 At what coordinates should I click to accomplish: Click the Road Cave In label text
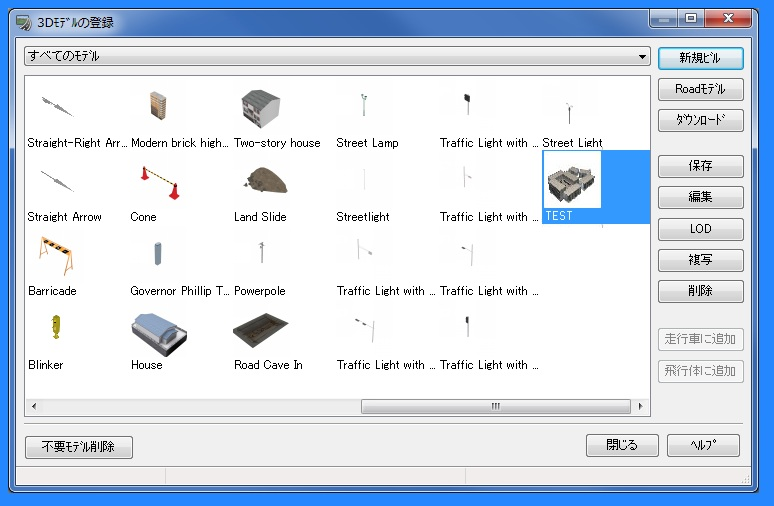(x=268, y=365)
